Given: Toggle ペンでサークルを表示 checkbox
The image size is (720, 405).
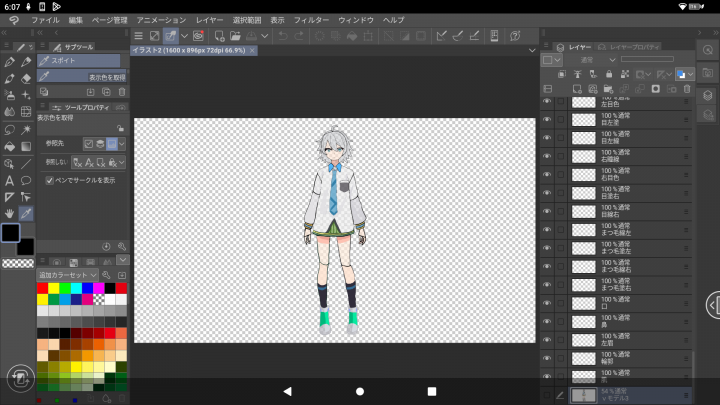Looking at the screenshot, I should [x=50, y=181].
